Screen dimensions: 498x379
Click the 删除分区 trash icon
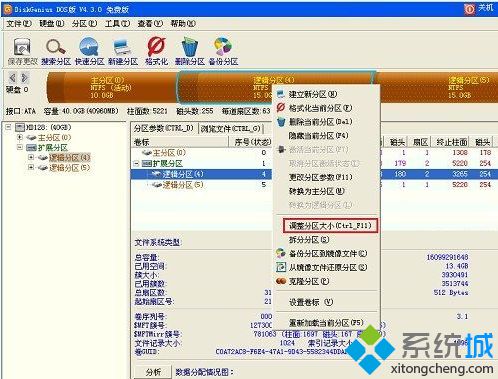point(190,47)
